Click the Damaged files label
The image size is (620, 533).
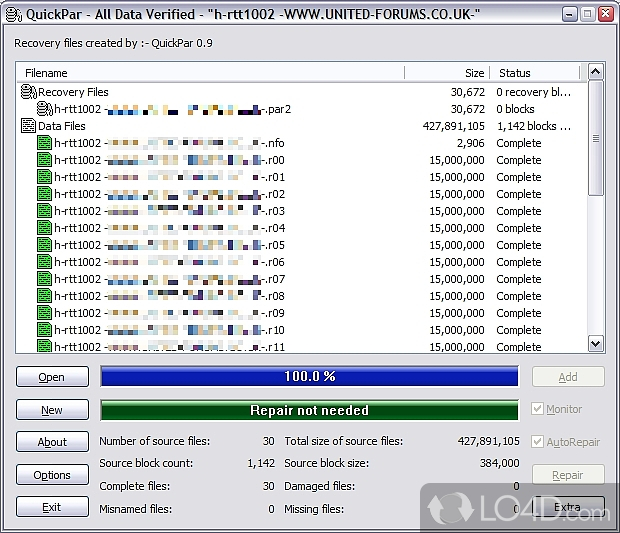tap(319, 486)
